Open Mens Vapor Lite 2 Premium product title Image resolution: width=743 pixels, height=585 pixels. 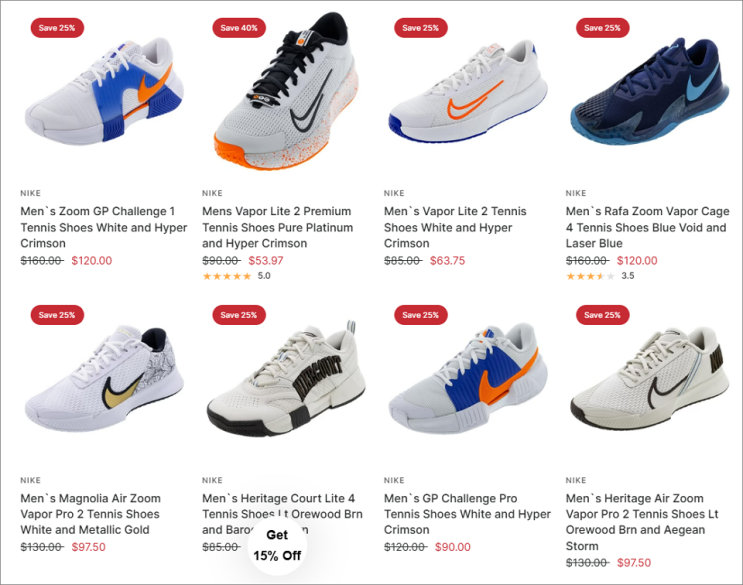277,227
